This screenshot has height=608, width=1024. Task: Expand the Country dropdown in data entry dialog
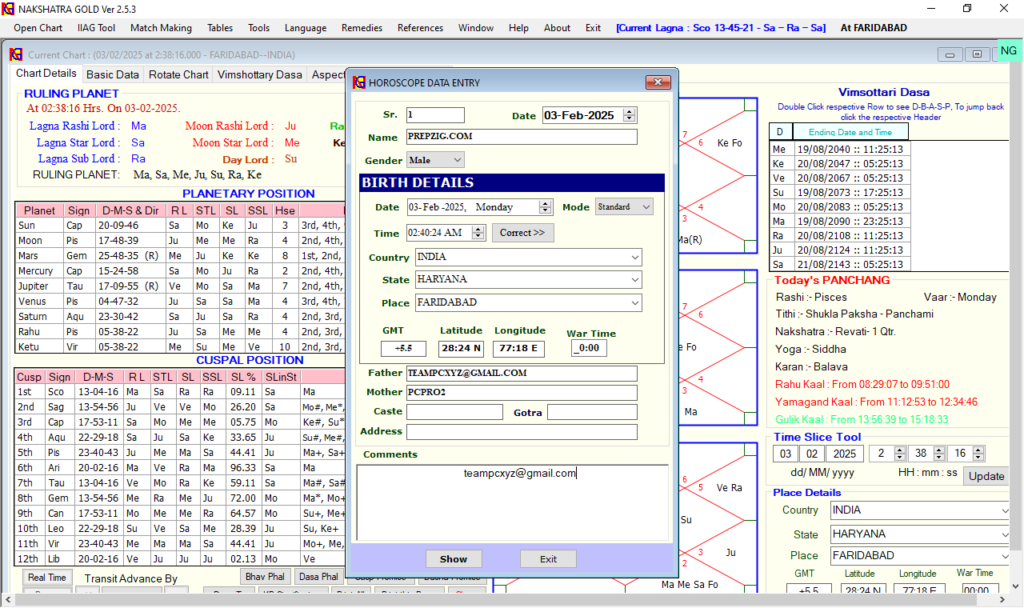tap(635, 257)
